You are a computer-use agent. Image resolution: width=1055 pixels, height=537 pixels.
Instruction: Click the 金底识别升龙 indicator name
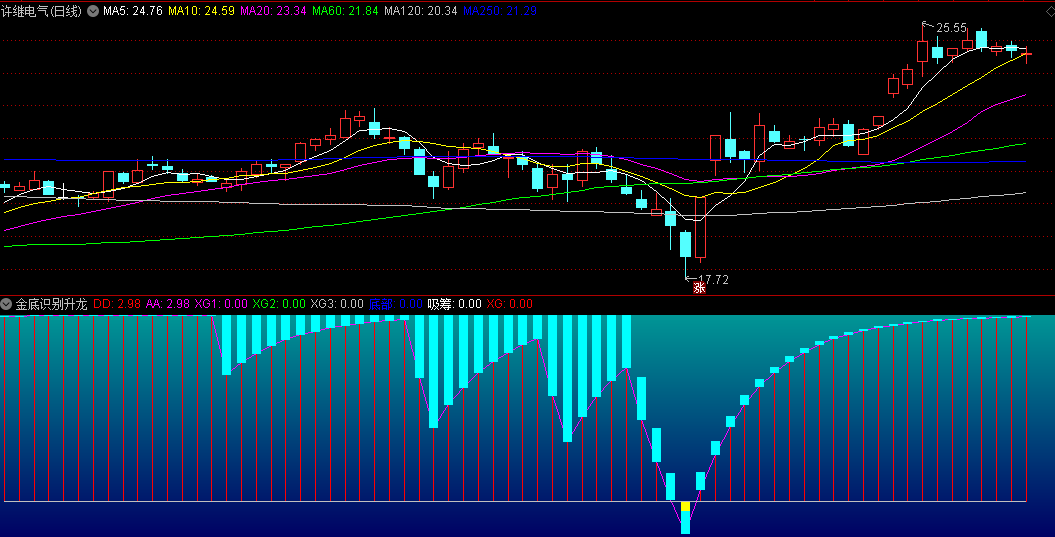(51, 304)
